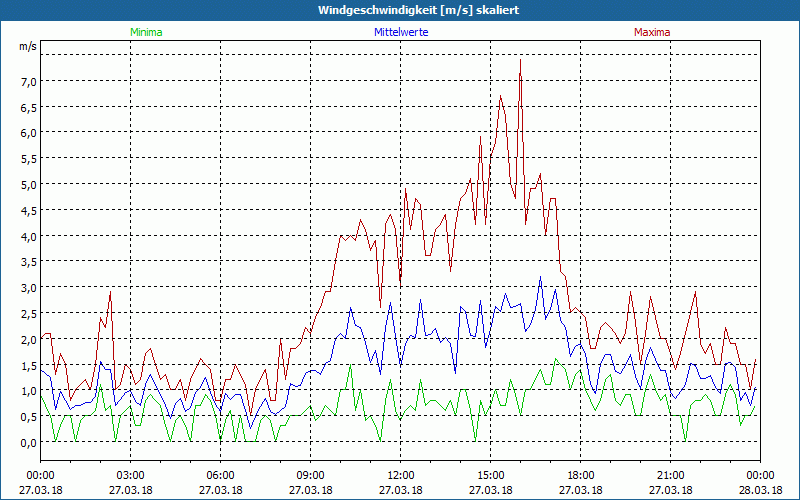Click the '1,5' y-axis value

click(28, 365)
